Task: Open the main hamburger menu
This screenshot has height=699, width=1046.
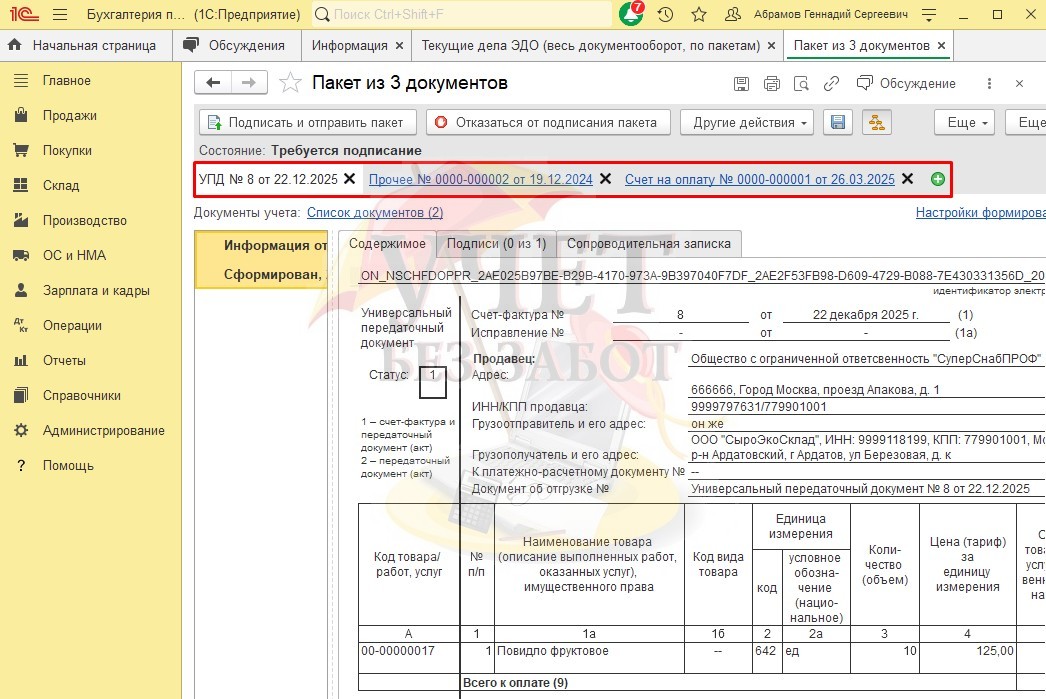Action: (x=59, y=15)
